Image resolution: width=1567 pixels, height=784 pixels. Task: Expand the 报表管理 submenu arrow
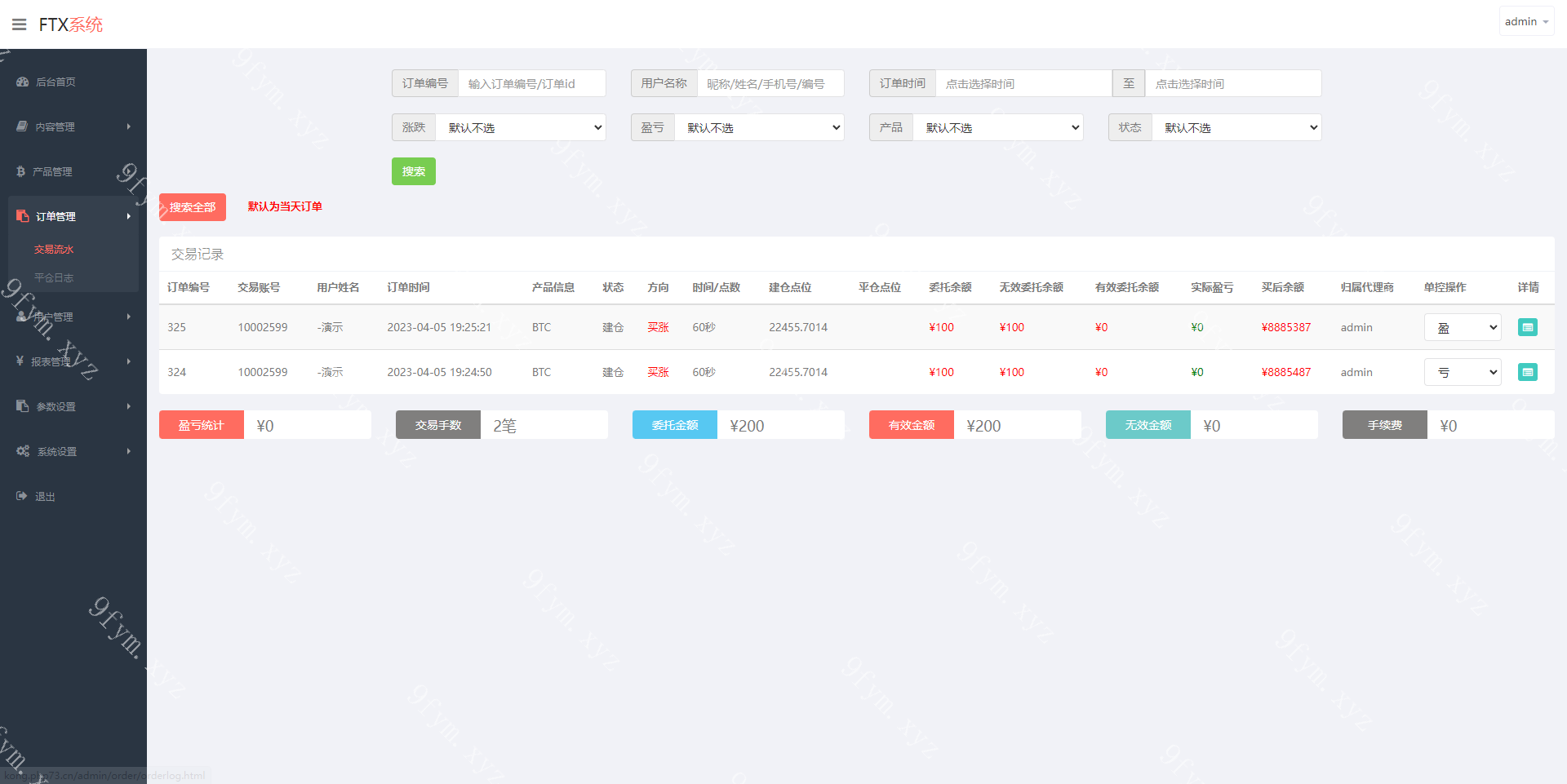[129, 361]
